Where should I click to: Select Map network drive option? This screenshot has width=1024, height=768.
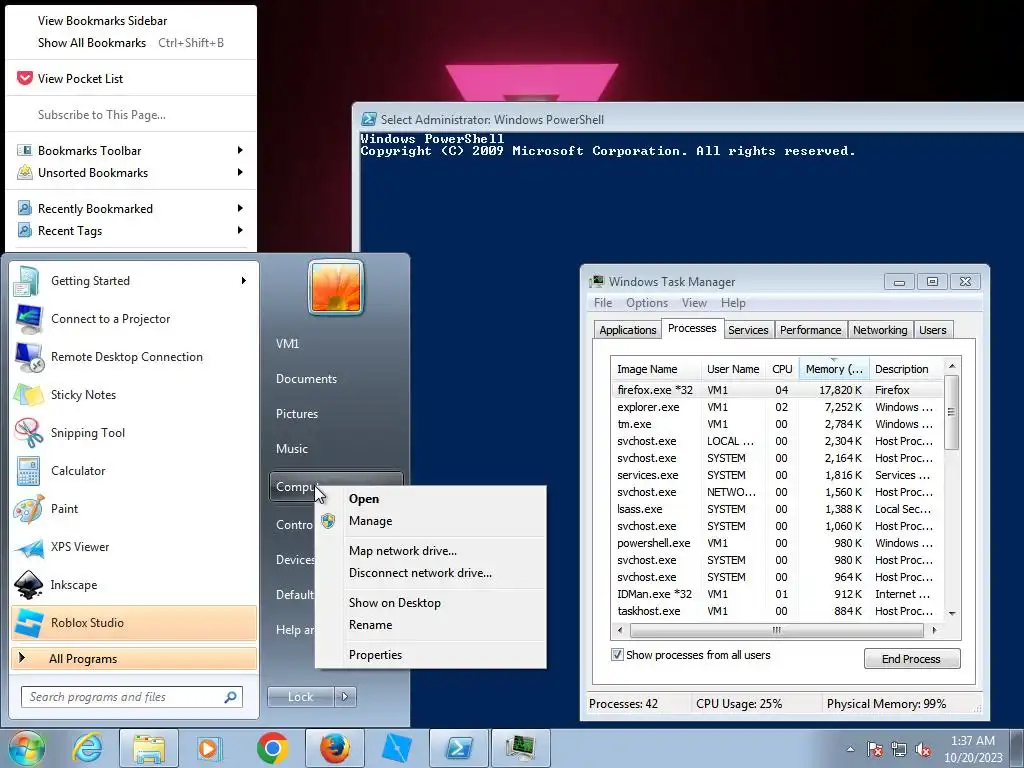point(431,551)
